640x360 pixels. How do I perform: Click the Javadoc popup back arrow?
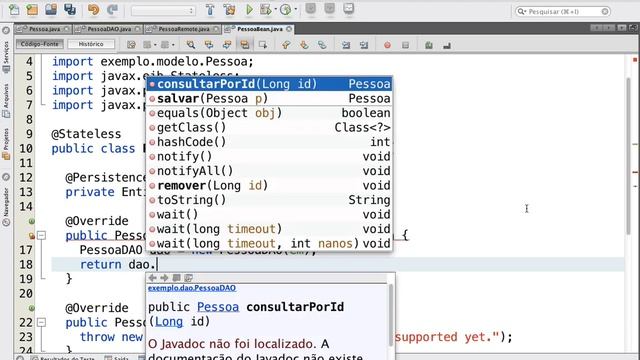pyautogui.click(x=152, y=278)
